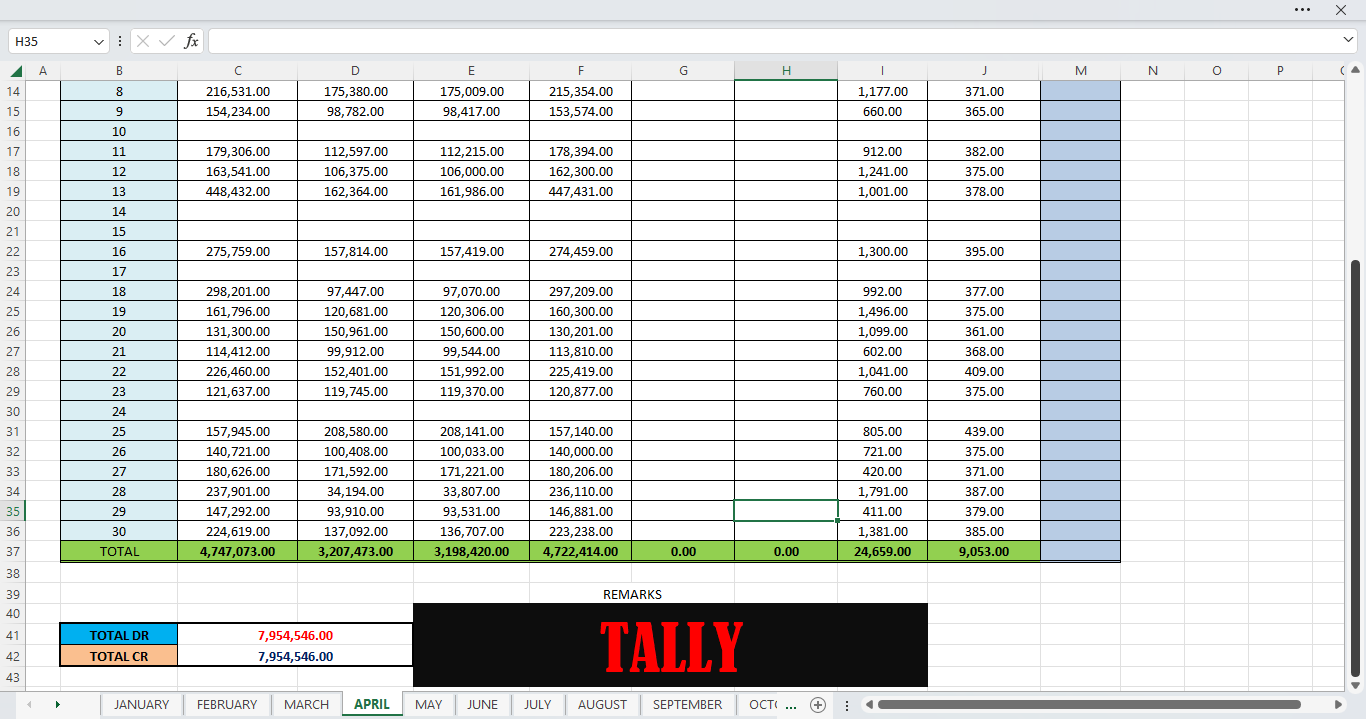This screenshot has width=1366, height=720.
Task: Click the Select All corner triangle
Action: 16,71
